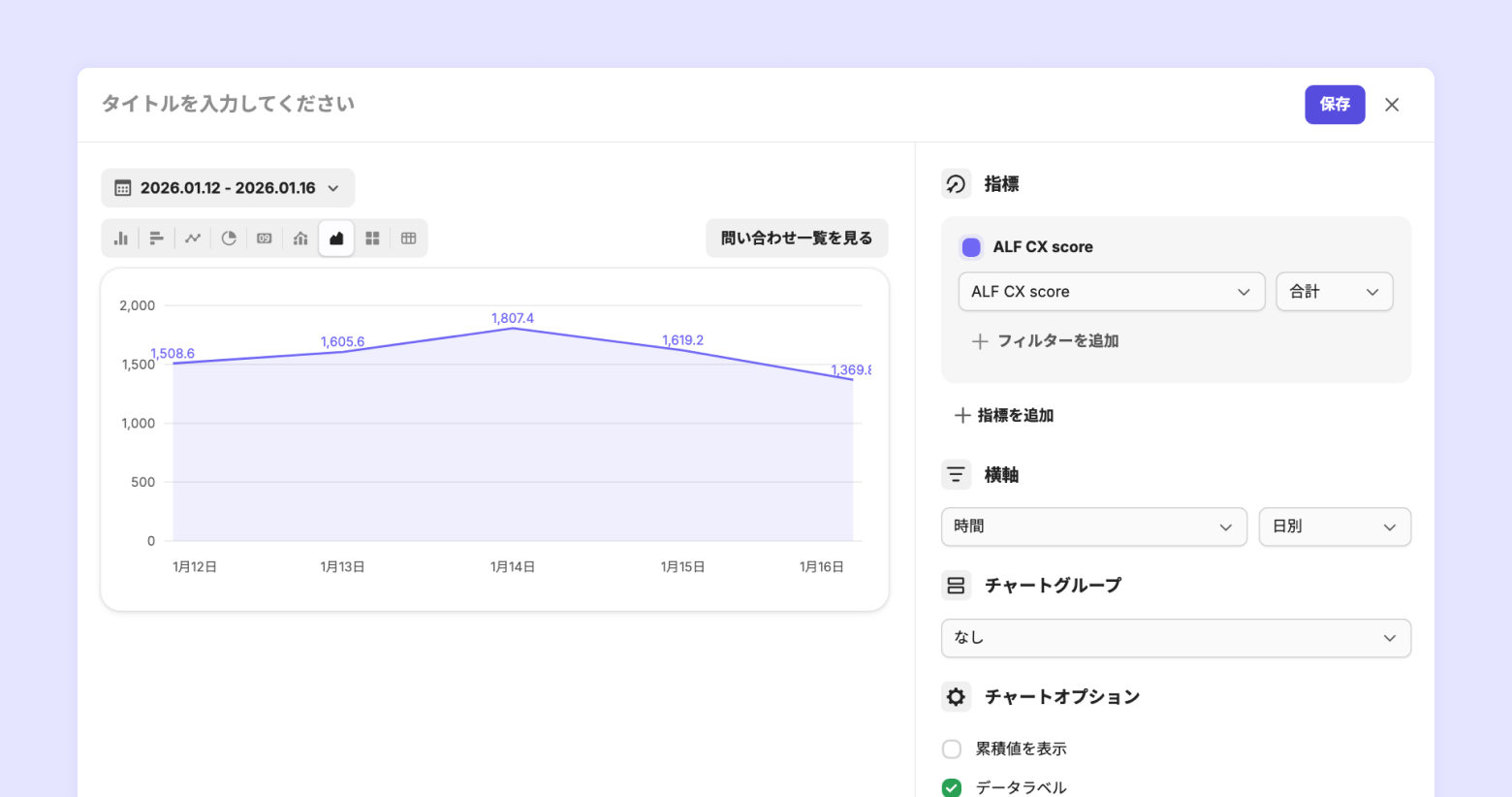Open the 合計 aggregation dropdown
This screenshot has width=1512, height=797.
[1335, 292]
